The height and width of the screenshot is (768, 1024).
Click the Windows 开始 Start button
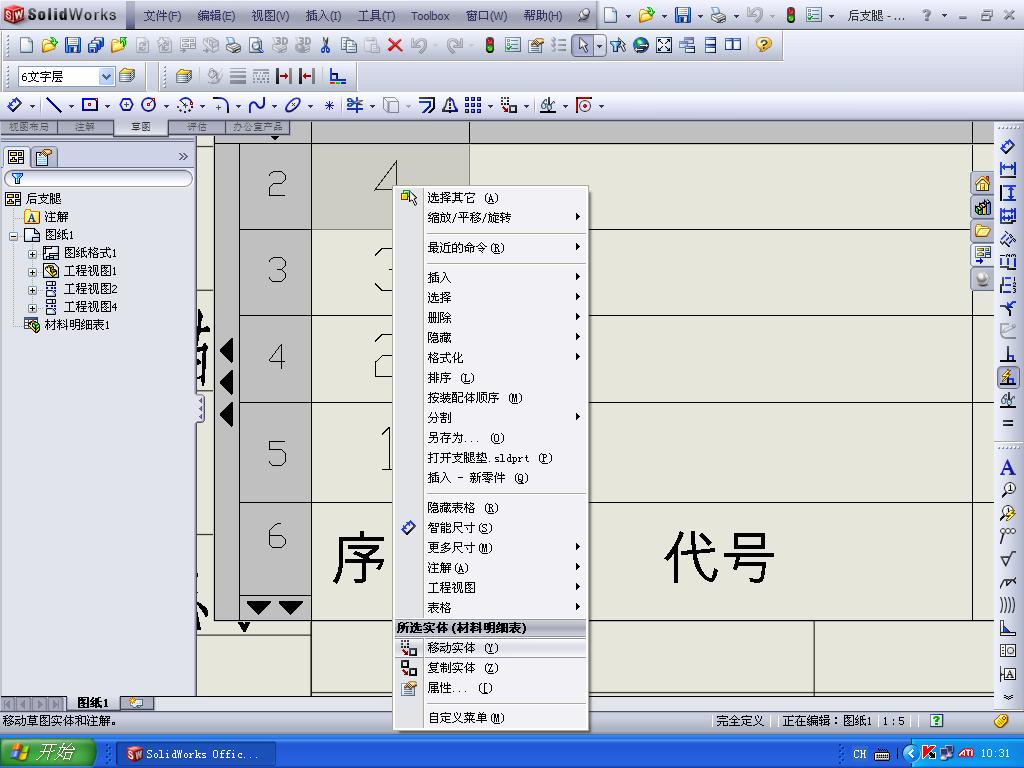point(48,752)
